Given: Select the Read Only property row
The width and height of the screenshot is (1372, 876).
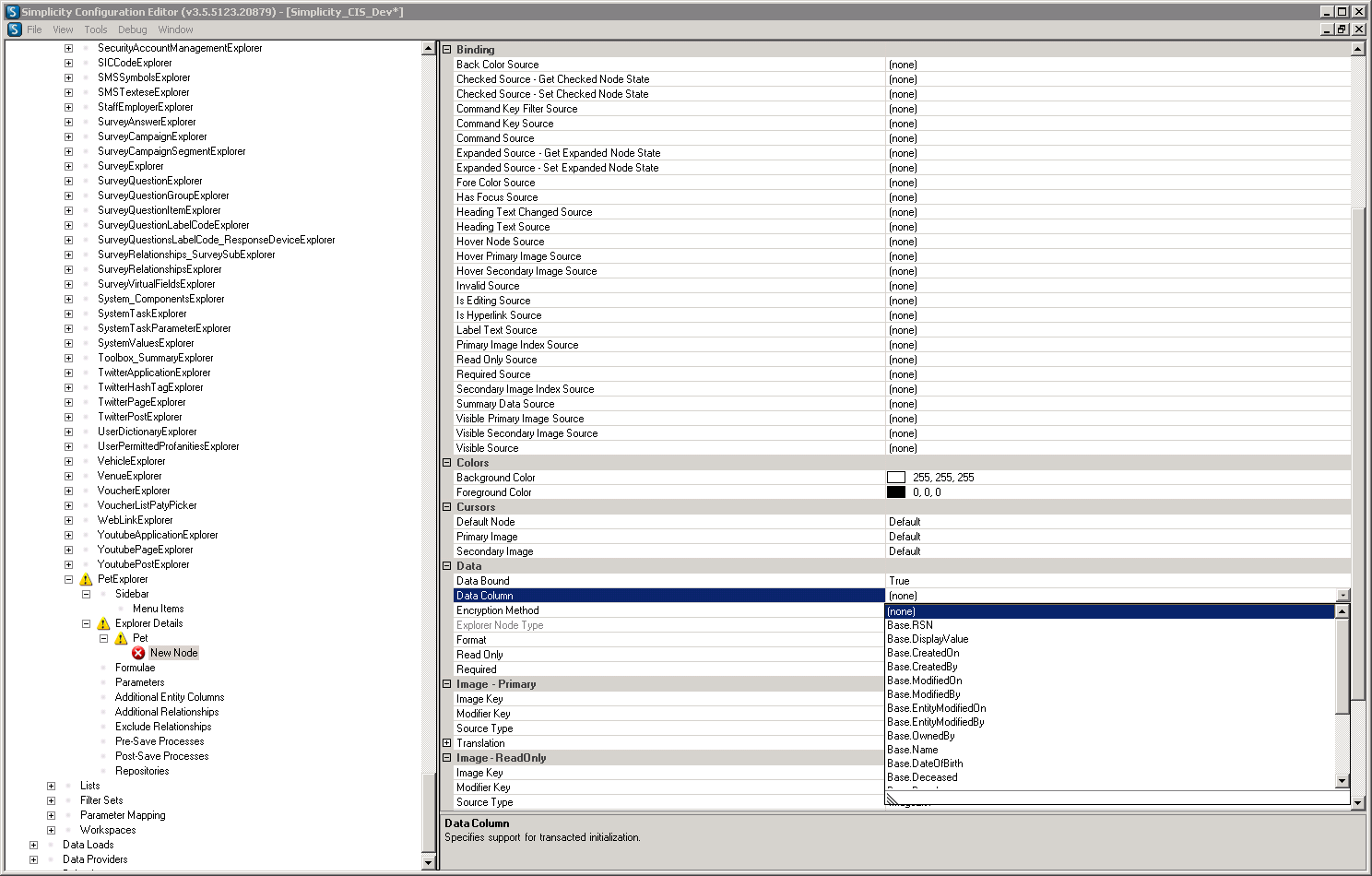Looking at the screenshot, I should point(668,655).
